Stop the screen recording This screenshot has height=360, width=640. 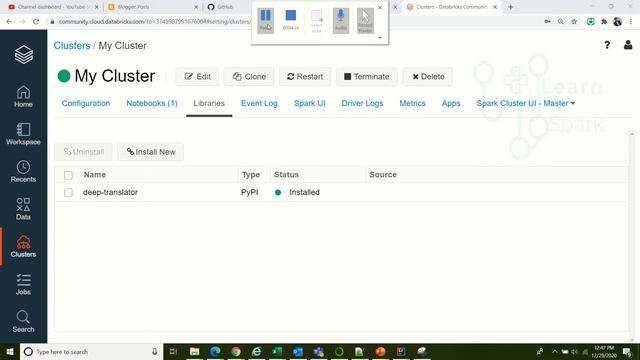coord(291,20)
